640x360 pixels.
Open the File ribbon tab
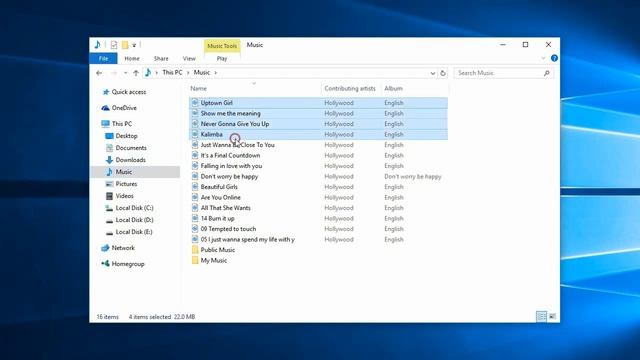click(103, 58)
